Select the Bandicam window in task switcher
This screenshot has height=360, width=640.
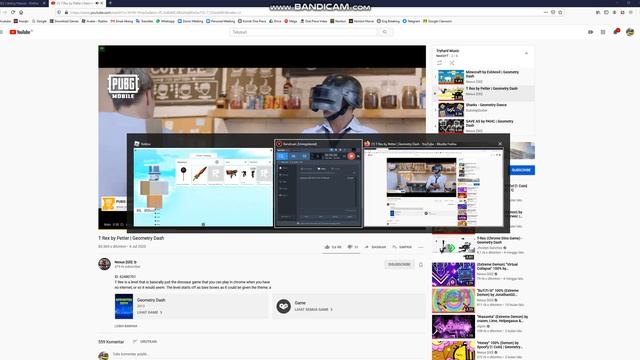tap(318, 184)
